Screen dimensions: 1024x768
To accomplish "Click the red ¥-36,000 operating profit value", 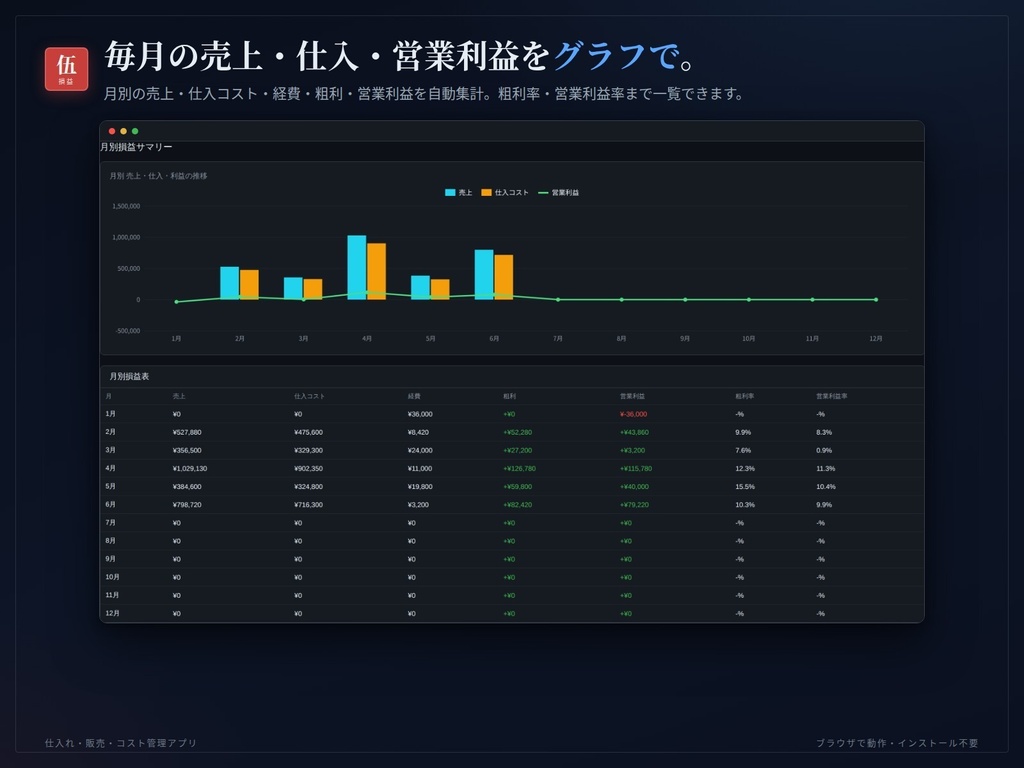I will click(633, 414).
